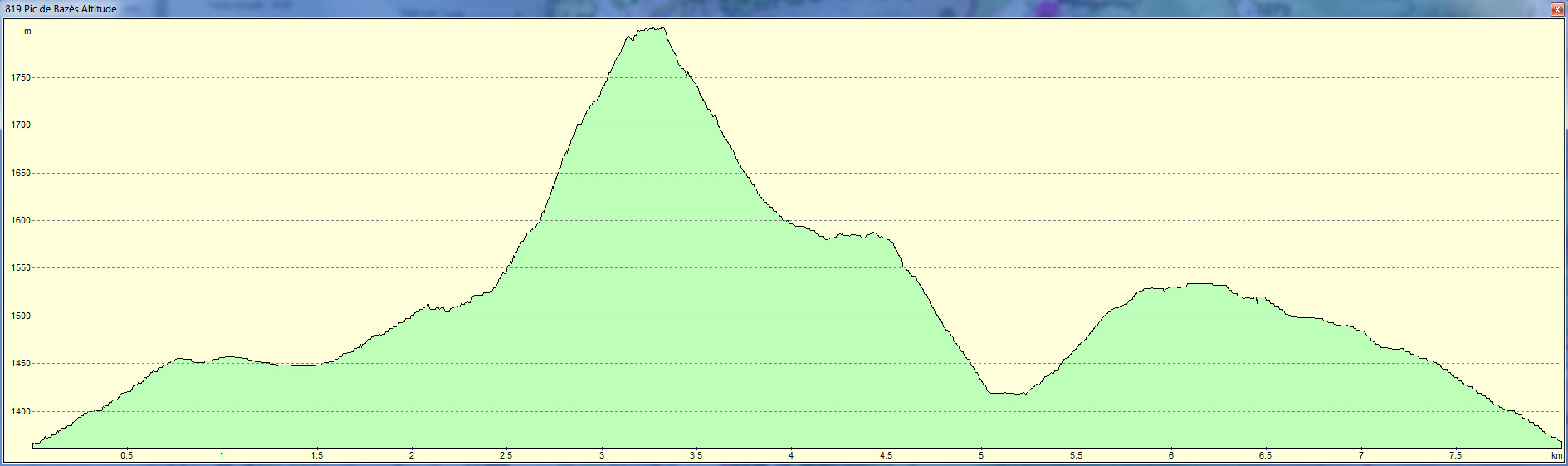Select the 1700 altitude axis label

pyautogui.click(x=21, y=125)
